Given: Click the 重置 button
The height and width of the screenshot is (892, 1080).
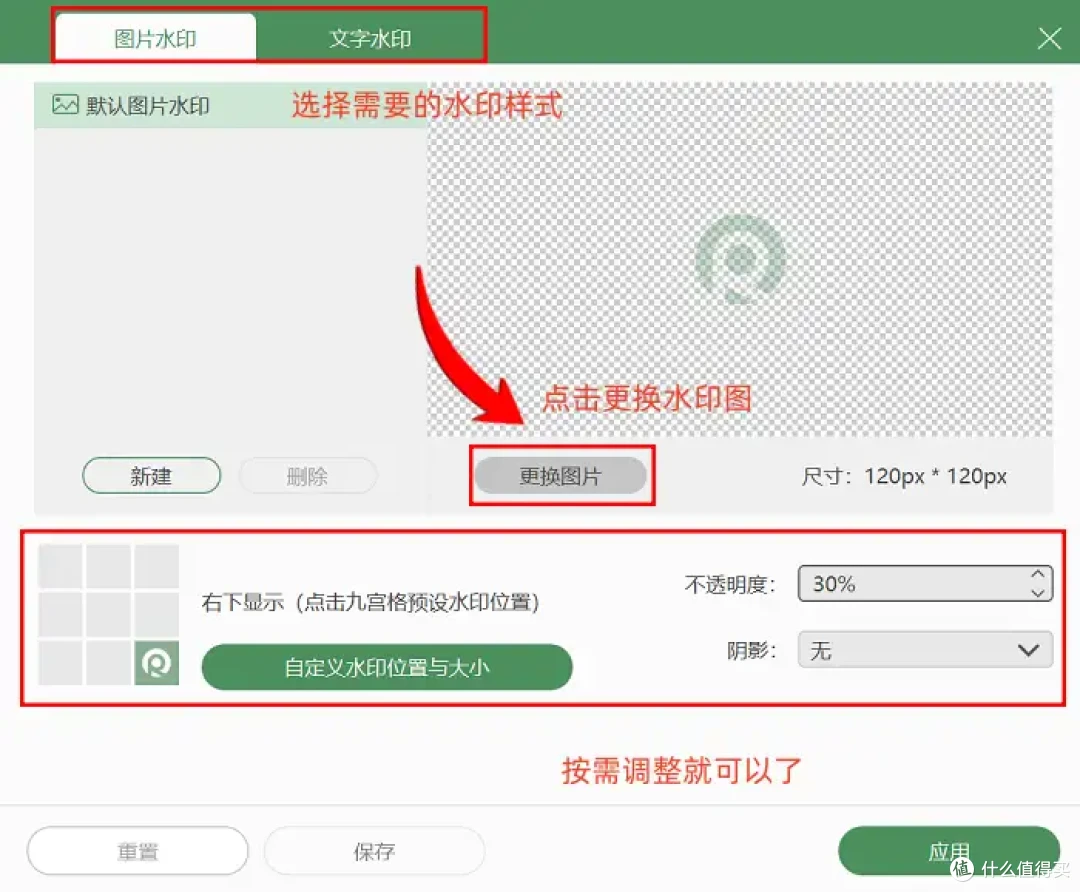Looking at the screenshot, I should [x=138, y=851].
